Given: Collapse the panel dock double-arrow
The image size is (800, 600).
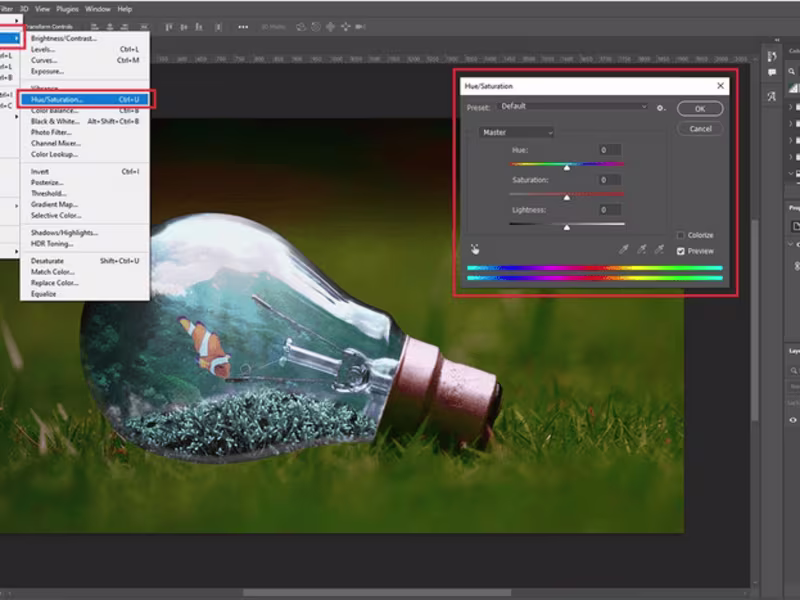Looking at the screenshot, I should (x=777, y=40).
